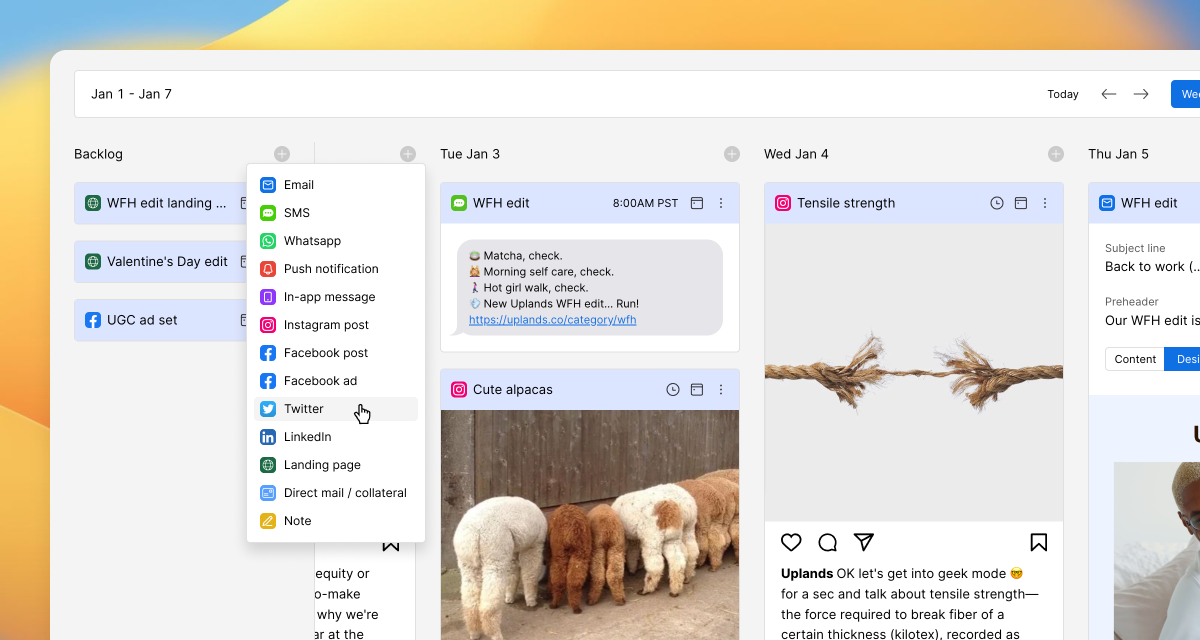
Task: Choose In-app message entry
Action: click(336, 297)
